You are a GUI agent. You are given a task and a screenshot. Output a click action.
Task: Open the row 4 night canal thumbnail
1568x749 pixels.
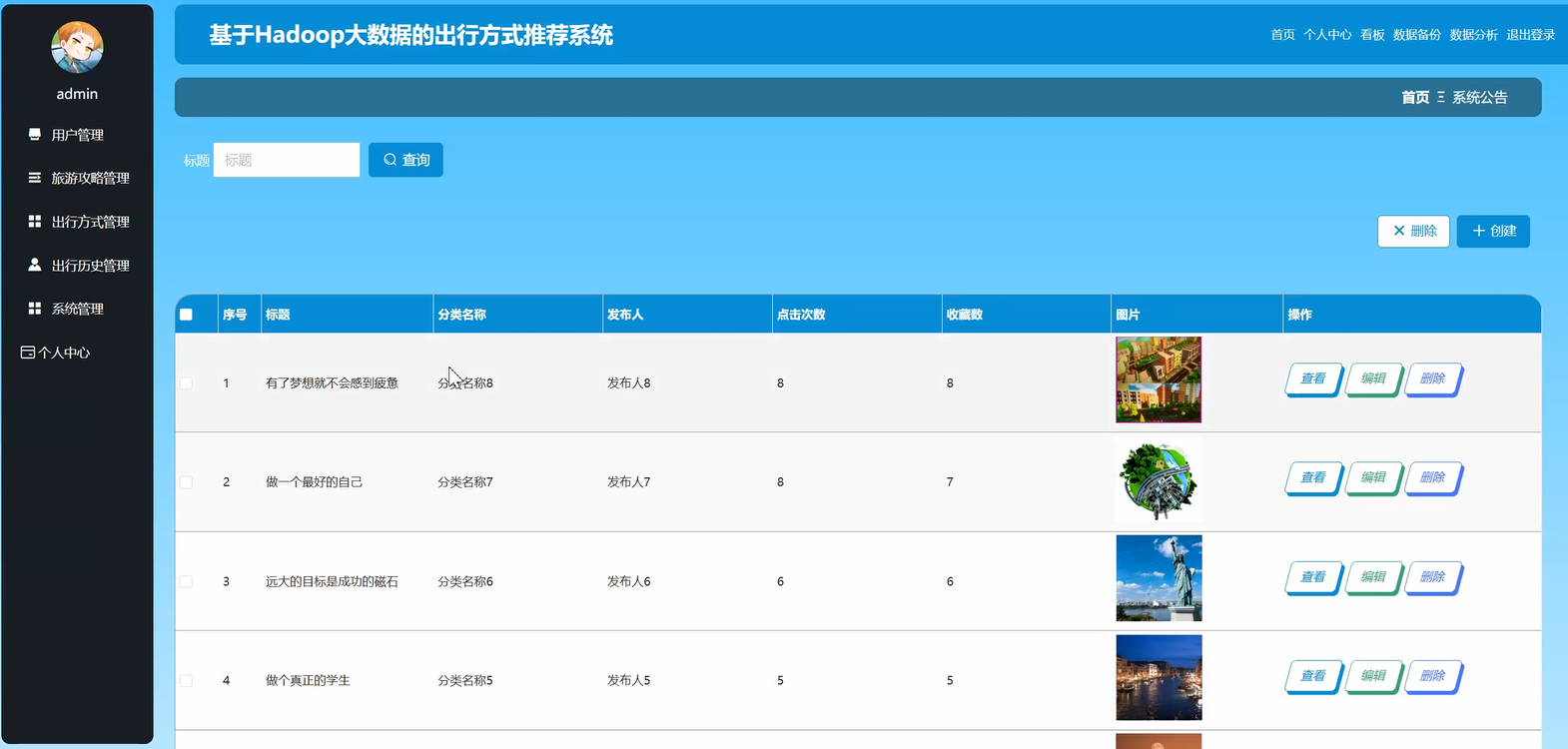tap(1159, 678)
